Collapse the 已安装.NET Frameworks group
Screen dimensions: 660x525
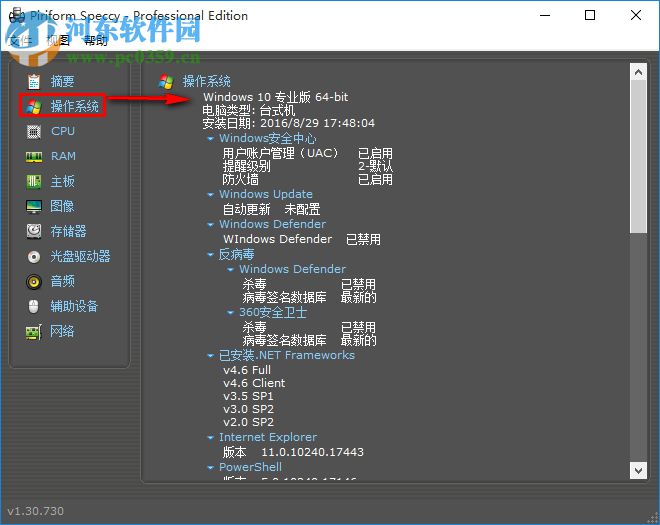210,356
